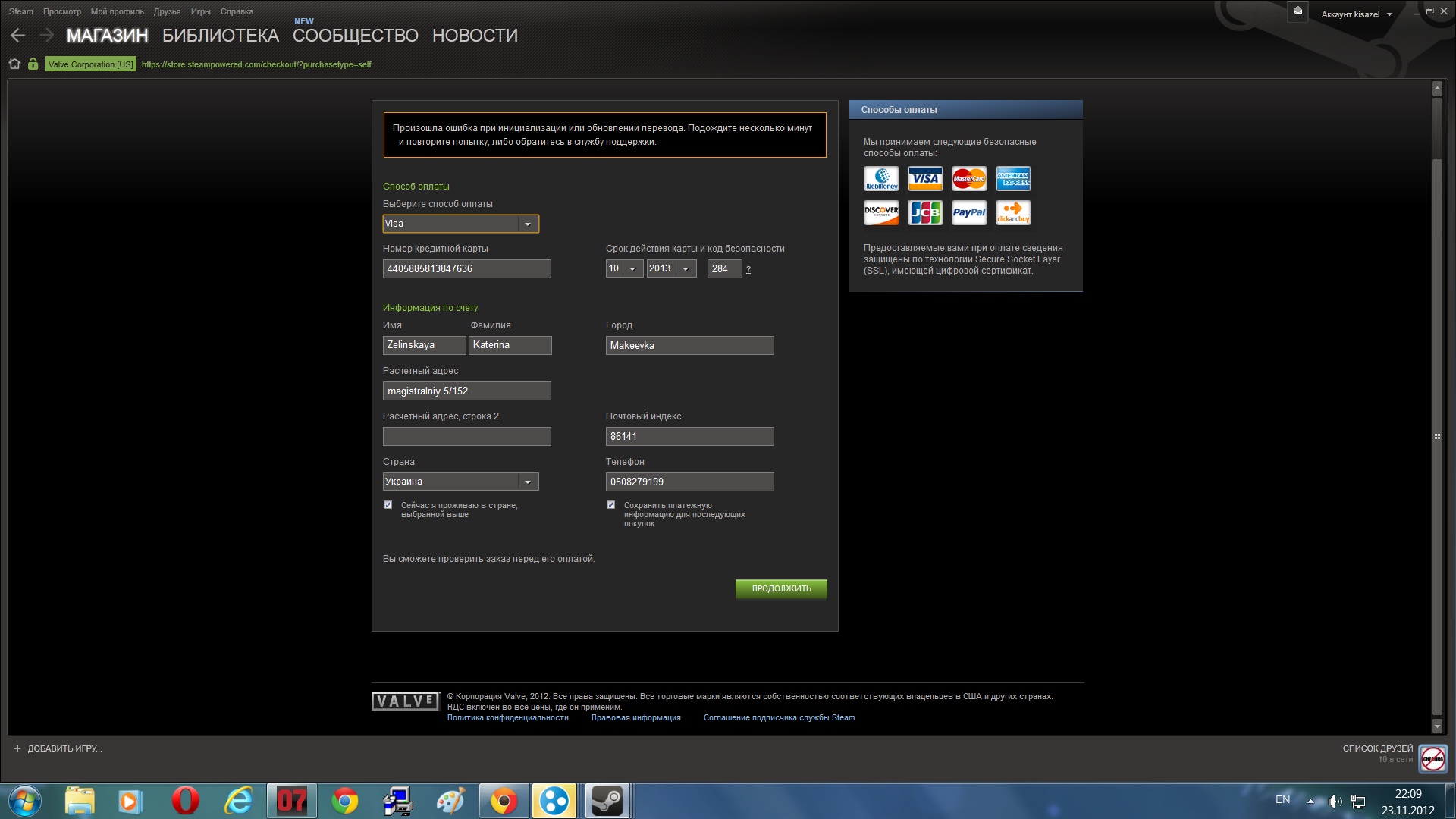Open the Просмотр menu
The image size is (1456, 819).
pos(62,11)
